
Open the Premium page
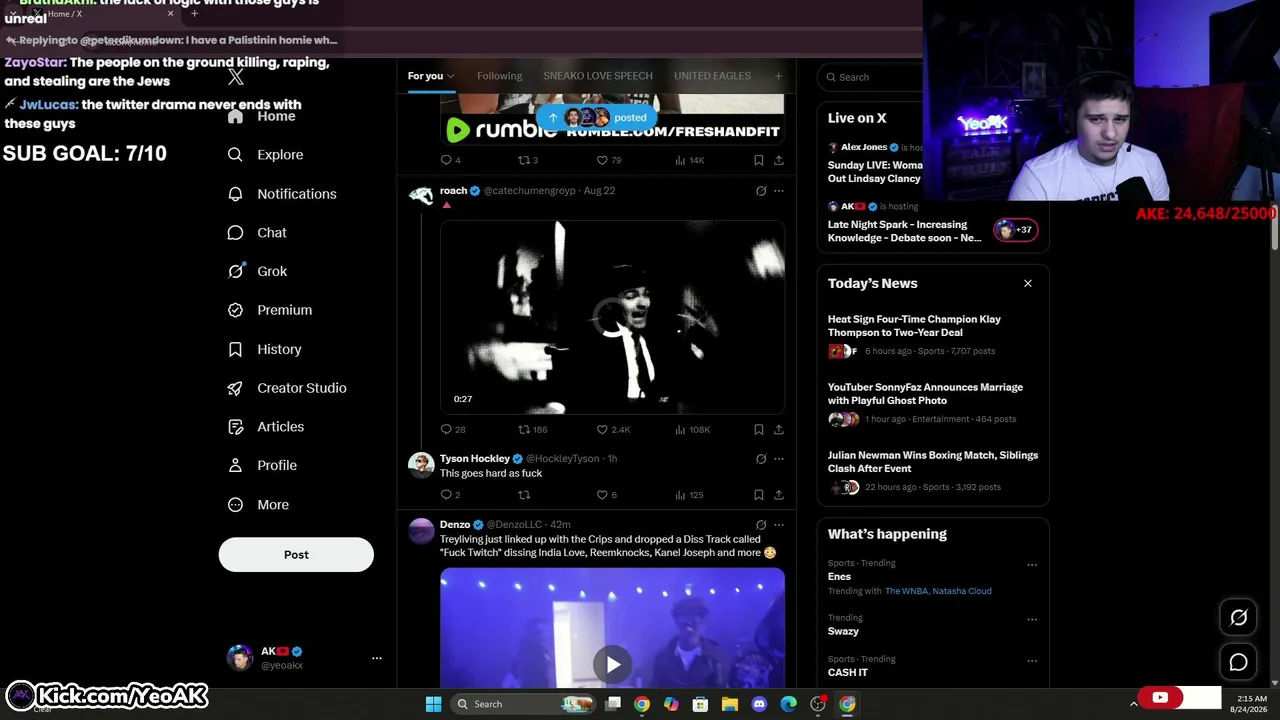(270, 310)
